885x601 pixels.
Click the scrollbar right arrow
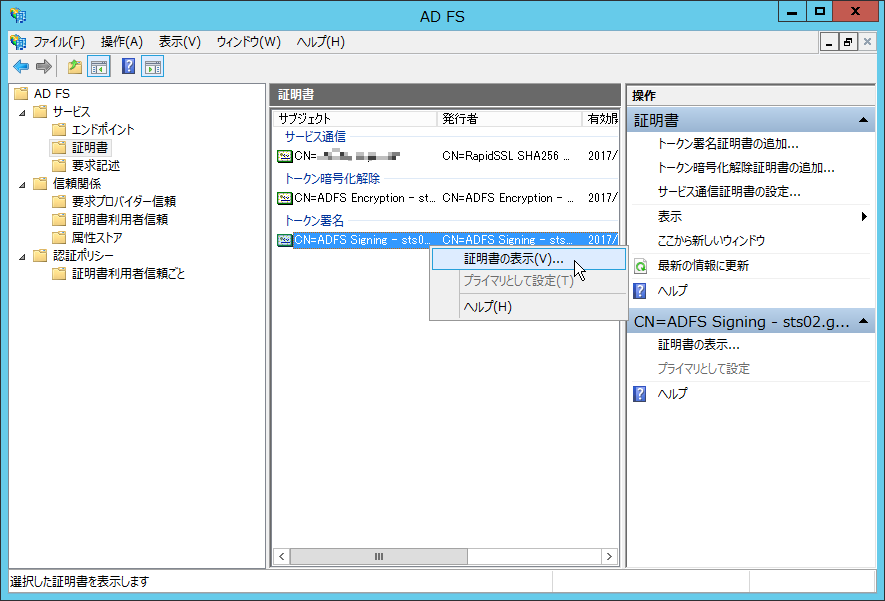609,556
